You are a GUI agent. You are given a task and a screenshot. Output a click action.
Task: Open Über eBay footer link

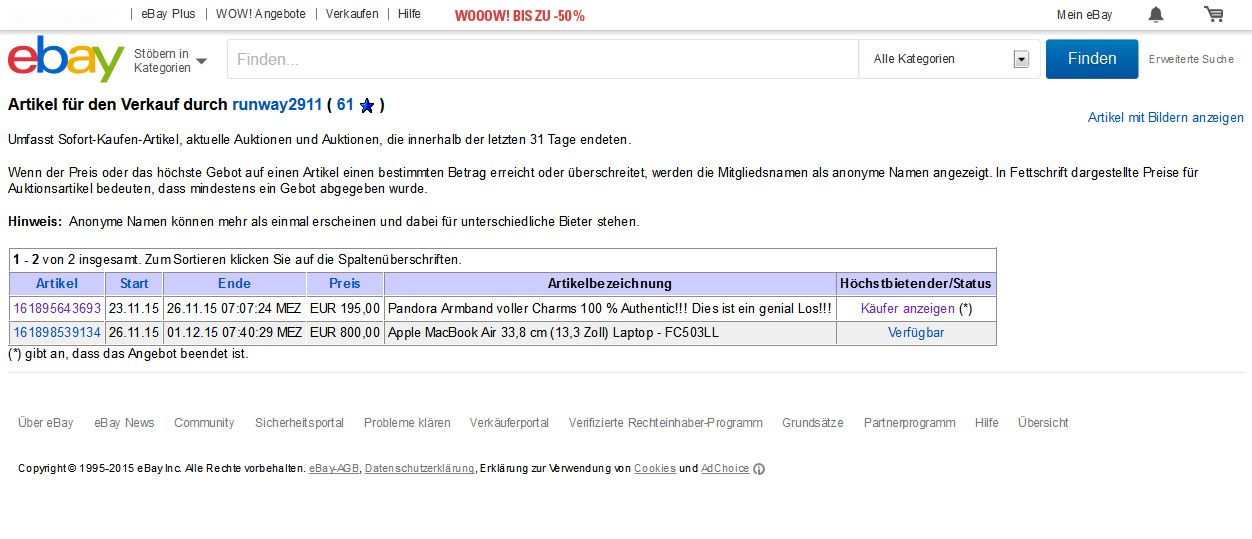(x=46, y=423)
